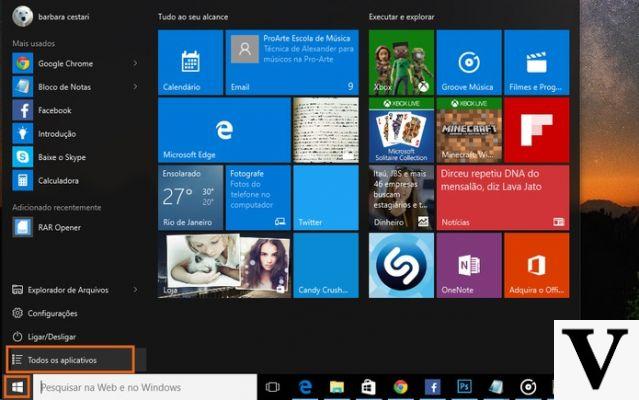The image size is (639, 400).
Task: Open the Xbox tile
Action: (x=401, y=62)
